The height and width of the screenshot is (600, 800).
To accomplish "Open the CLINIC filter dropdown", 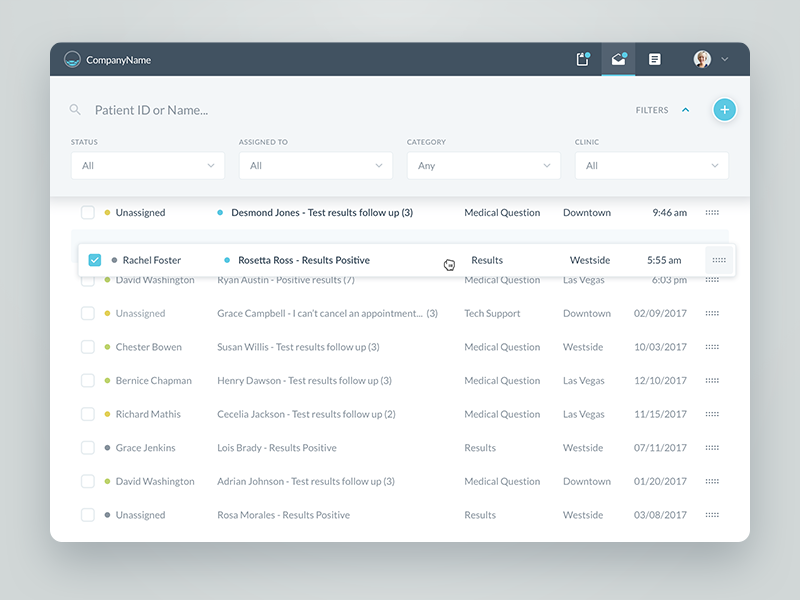I will 651,165.
